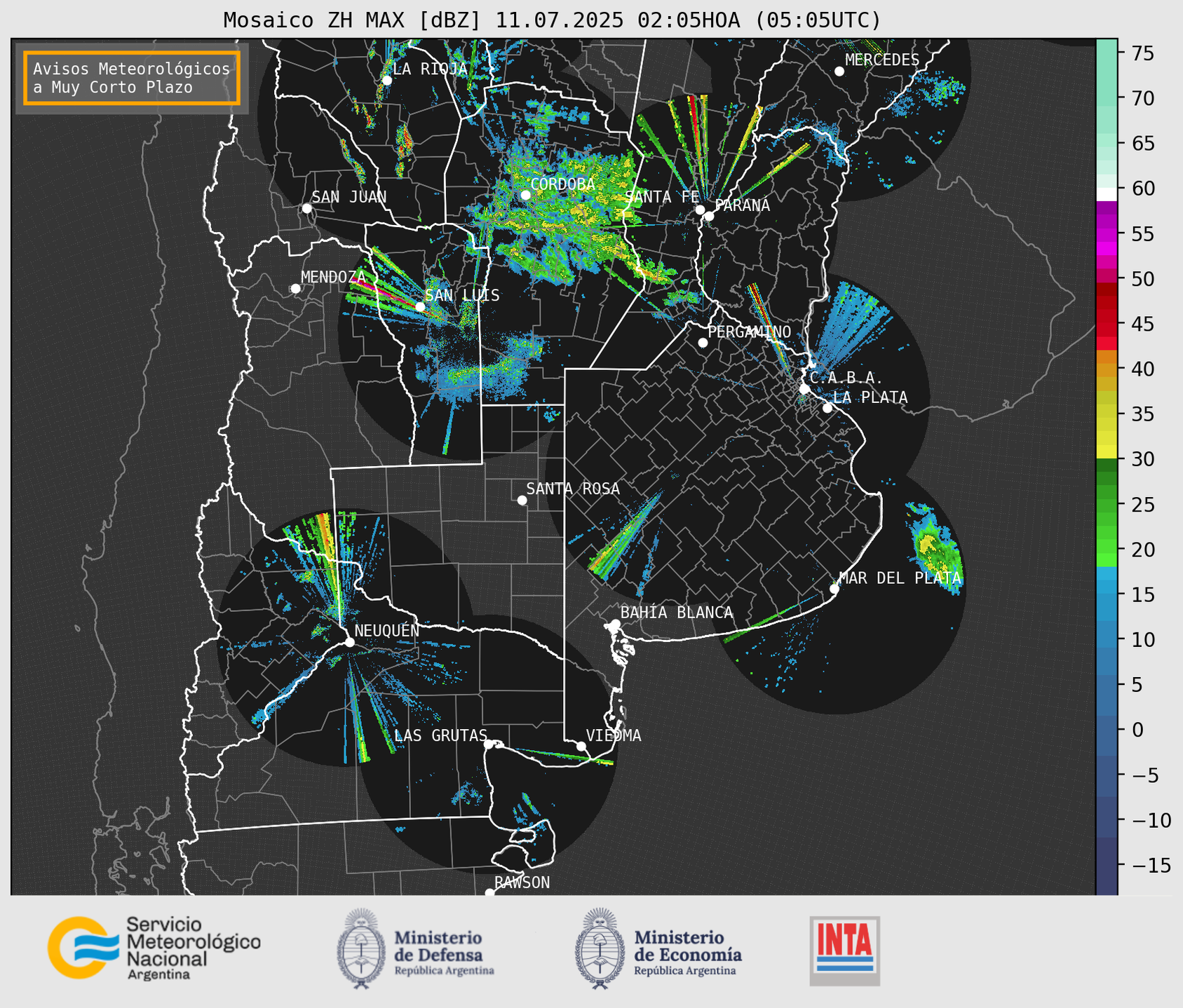The height and width of the screenshot is (1008, 1183).
Task: Click the RAWSON city marker
Action: click(x=489, y=892)
